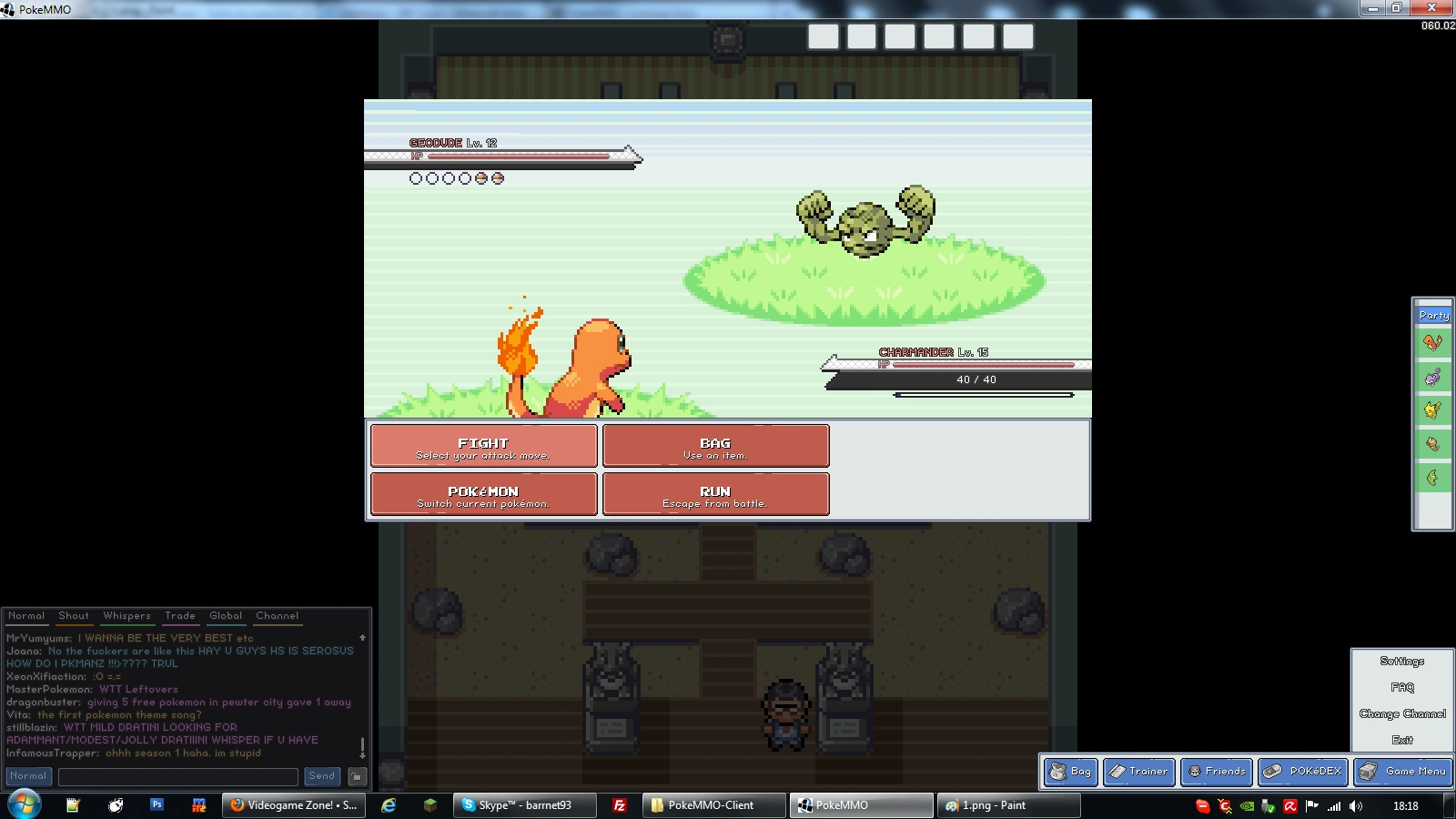This screenshot has height=819, width=1456.
Task: Select Change Channel in the game menu
Action: [1402, 714]
